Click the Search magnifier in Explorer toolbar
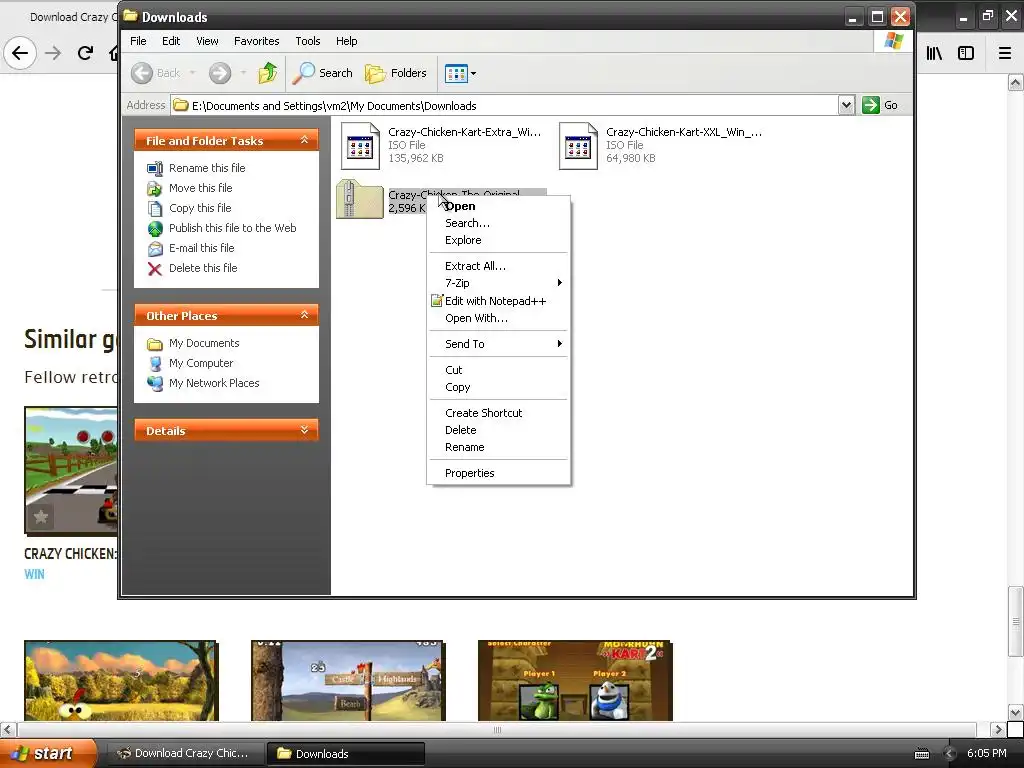Image resolution: width=1024 pixels, height=768 pixels. pos(322,73)
